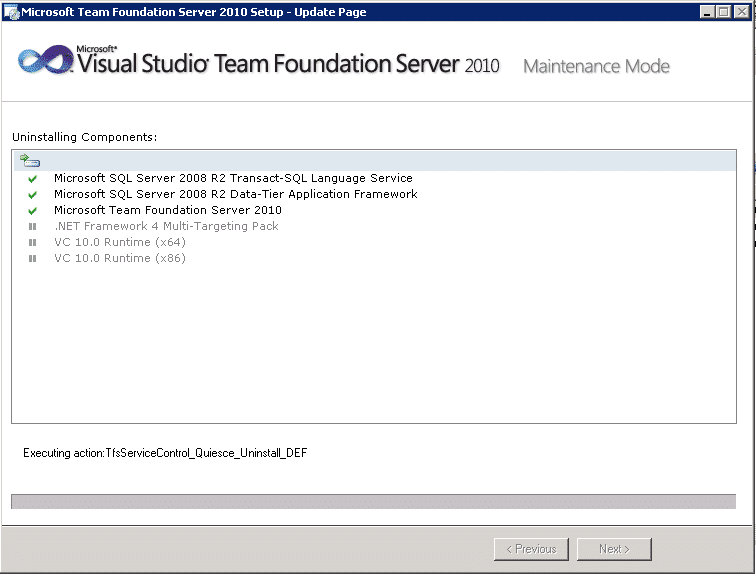Click green checkmark beside Data-Tier Application Framework

click(x=32, y=195)
